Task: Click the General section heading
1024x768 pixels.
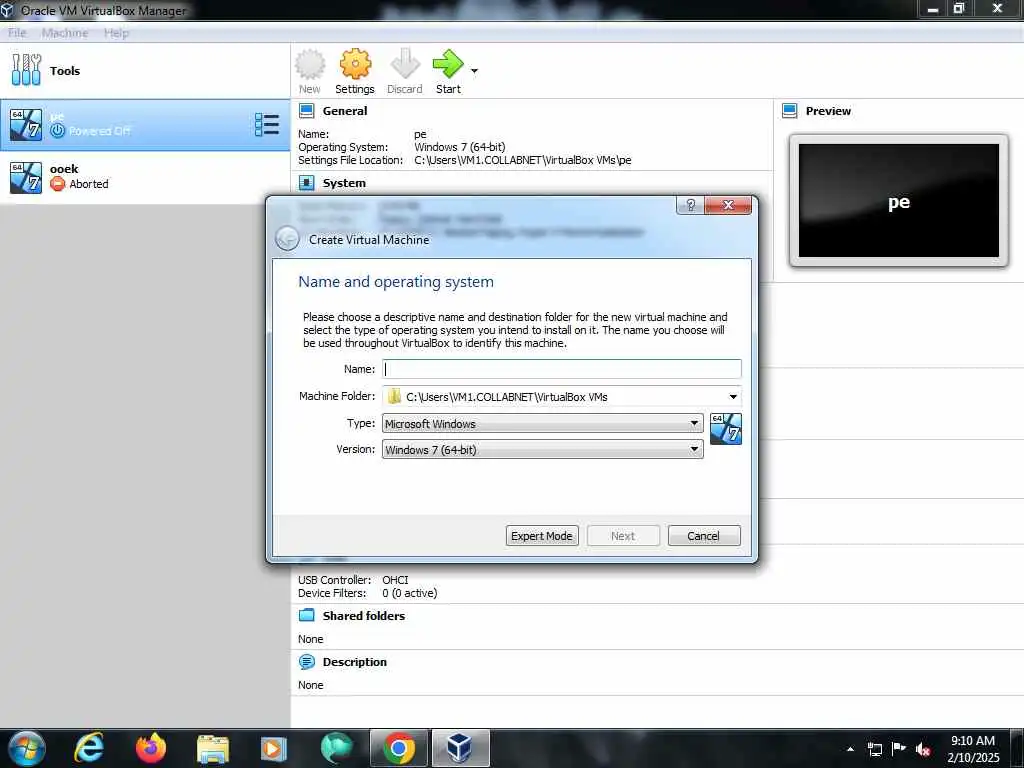Action: pyautogui.click(x=345, y=111)
